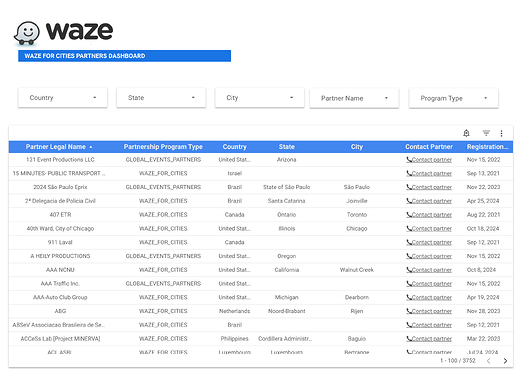
Task: Go to previous page of results
Action: [x=489, y=361]
